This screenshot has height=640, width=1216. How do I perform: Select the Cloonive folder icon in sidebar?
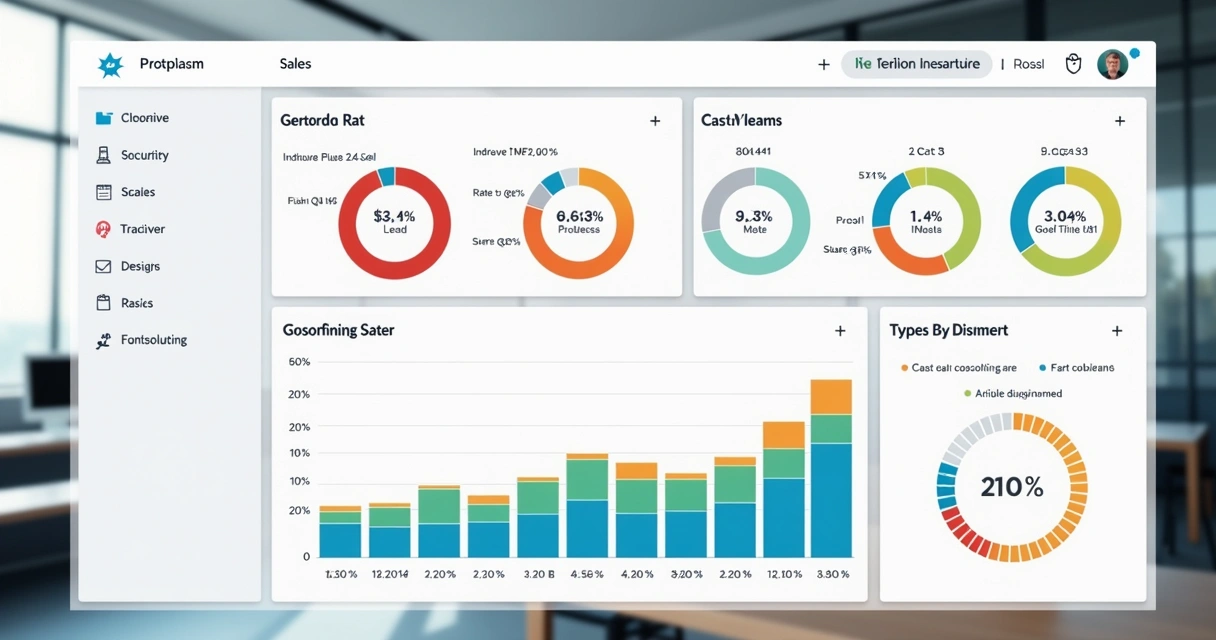tap(104, 117)
